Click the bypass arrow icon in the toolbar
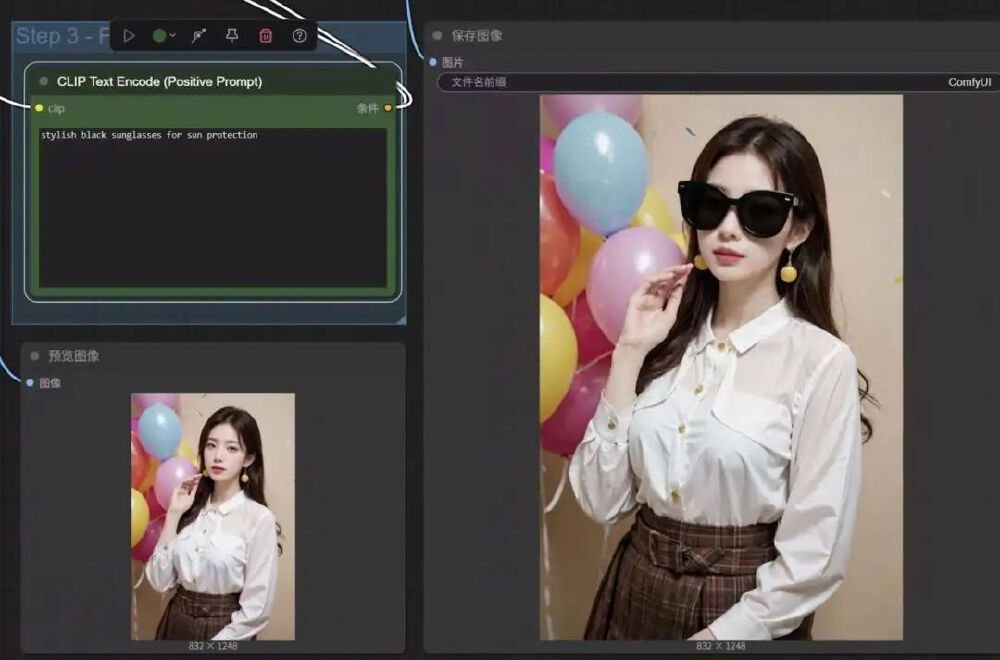 pos(198,36)
